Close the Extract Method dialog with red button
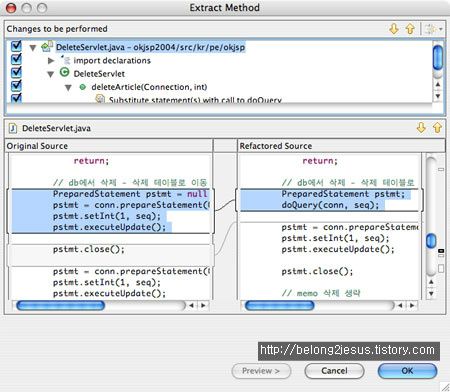450x392 pixels. (x=11, y=8)
